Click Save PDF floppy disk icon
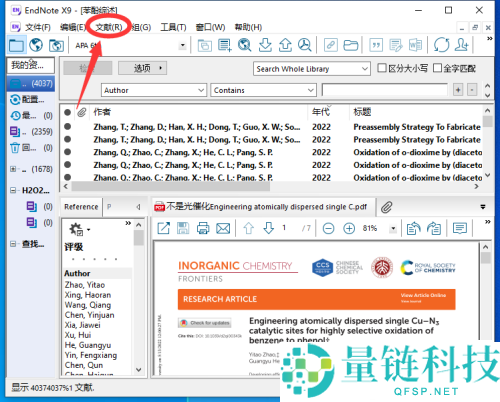Screen dimensions: 500x402 point(183,228)
